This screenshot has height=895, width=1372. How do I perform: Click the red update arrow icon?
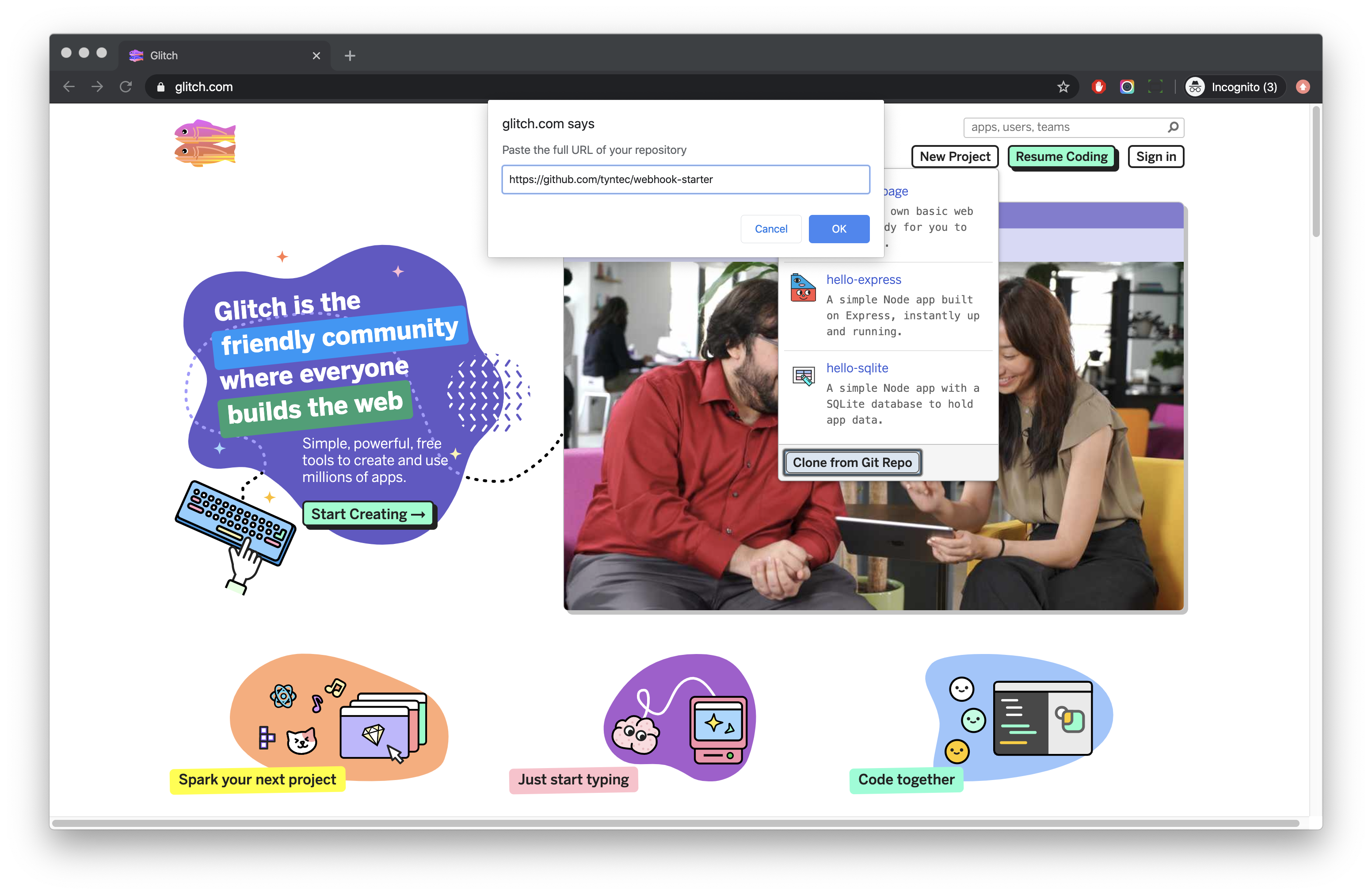(x=1303, y=87)
